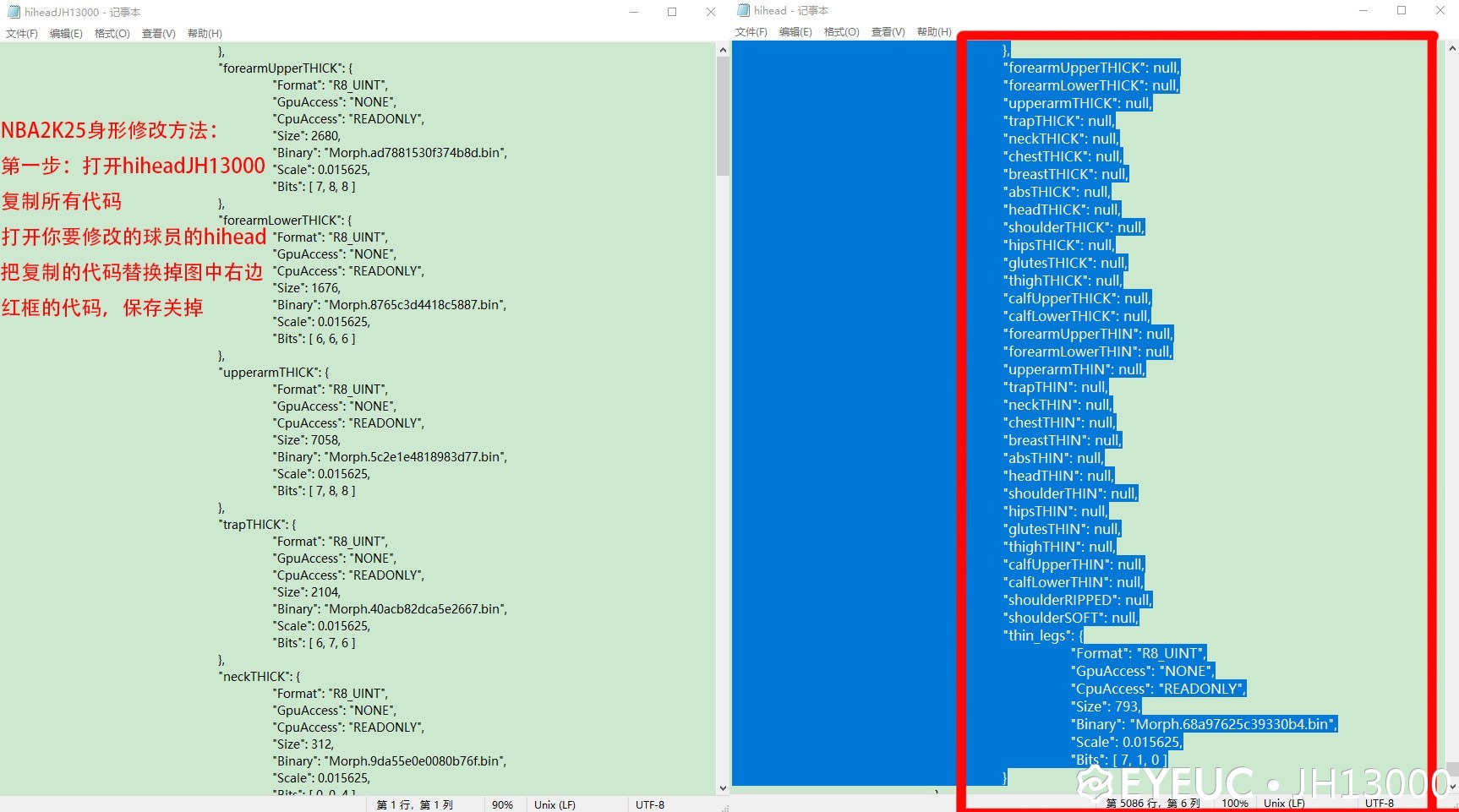Click "calfLowerTHIN": null line
This screenshot has width=1459, height=812.
(1074, 582)
